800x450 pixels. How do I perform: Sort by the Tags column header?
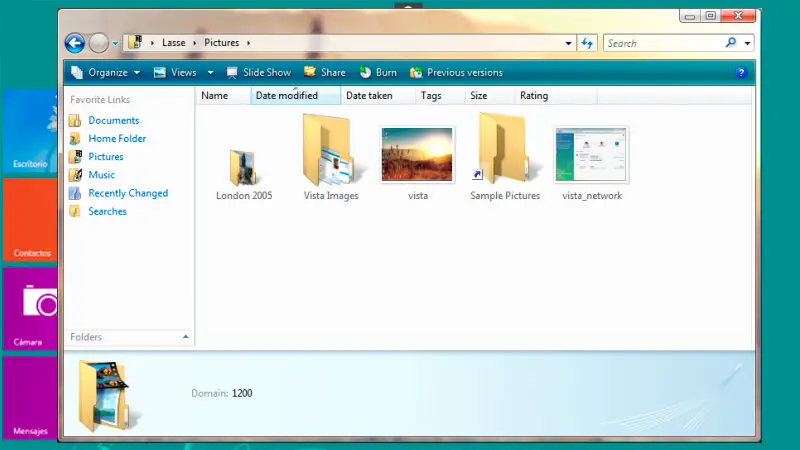coord(440,95)
